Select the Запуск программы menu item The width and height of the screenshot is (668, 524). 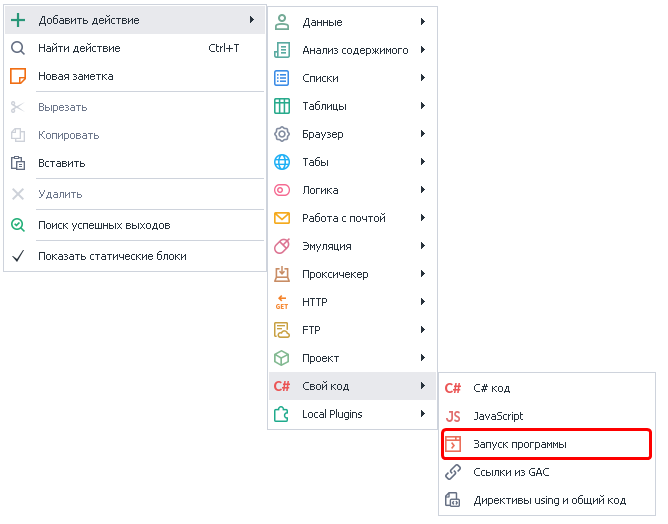pos(520,444)
